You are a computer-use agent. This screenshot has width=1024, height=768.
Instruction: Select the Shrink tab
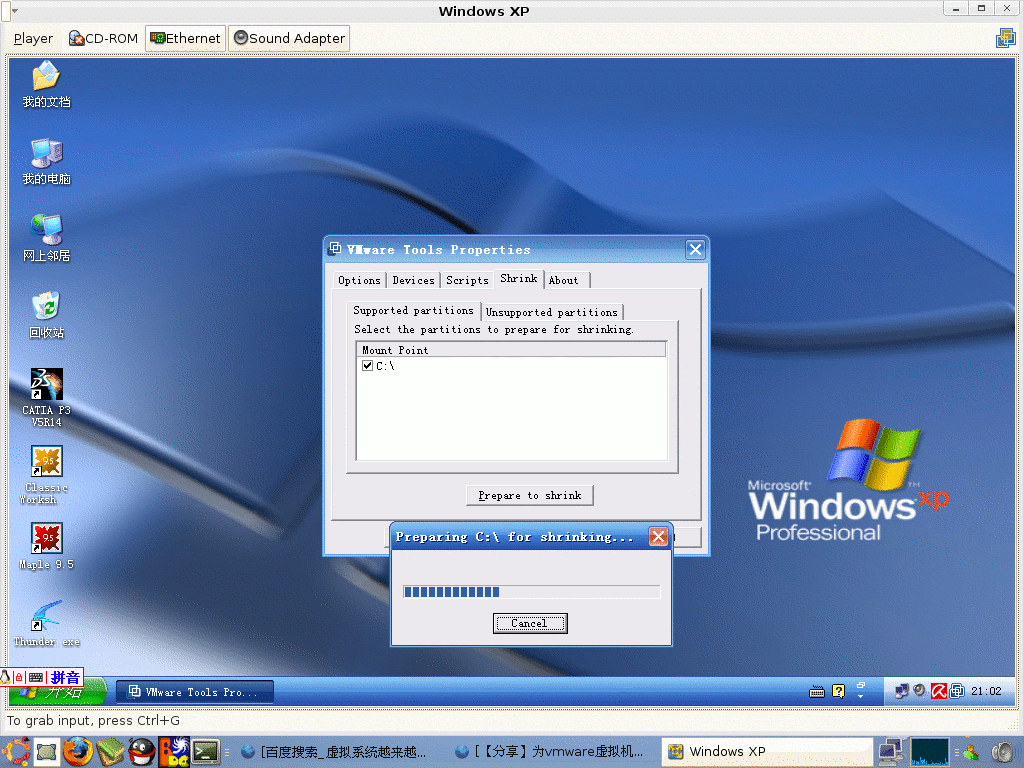click(519, 279)
